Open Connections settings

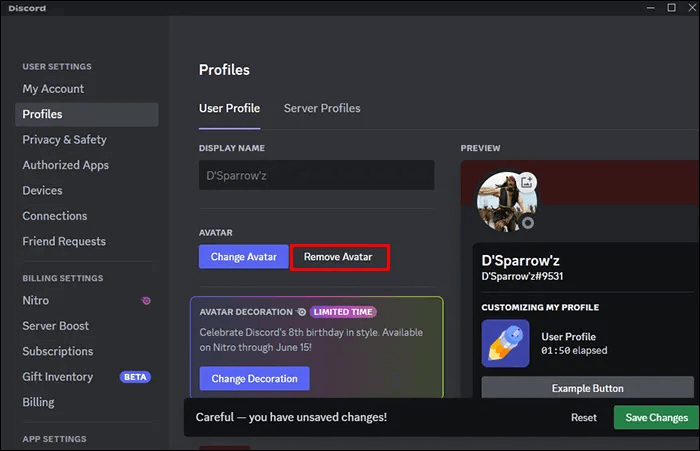click(x=55, y=216)
